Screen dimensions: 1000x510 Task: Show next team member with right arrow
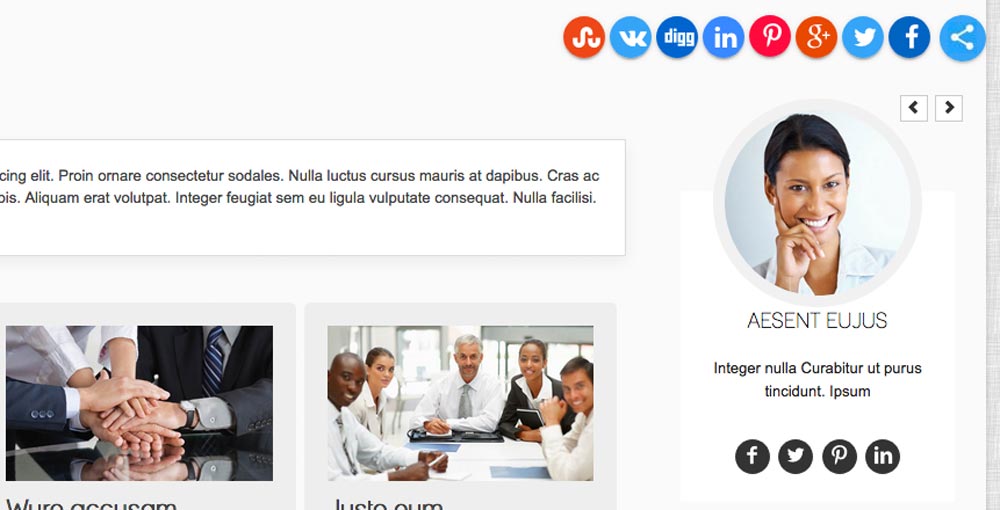[949, 108]
